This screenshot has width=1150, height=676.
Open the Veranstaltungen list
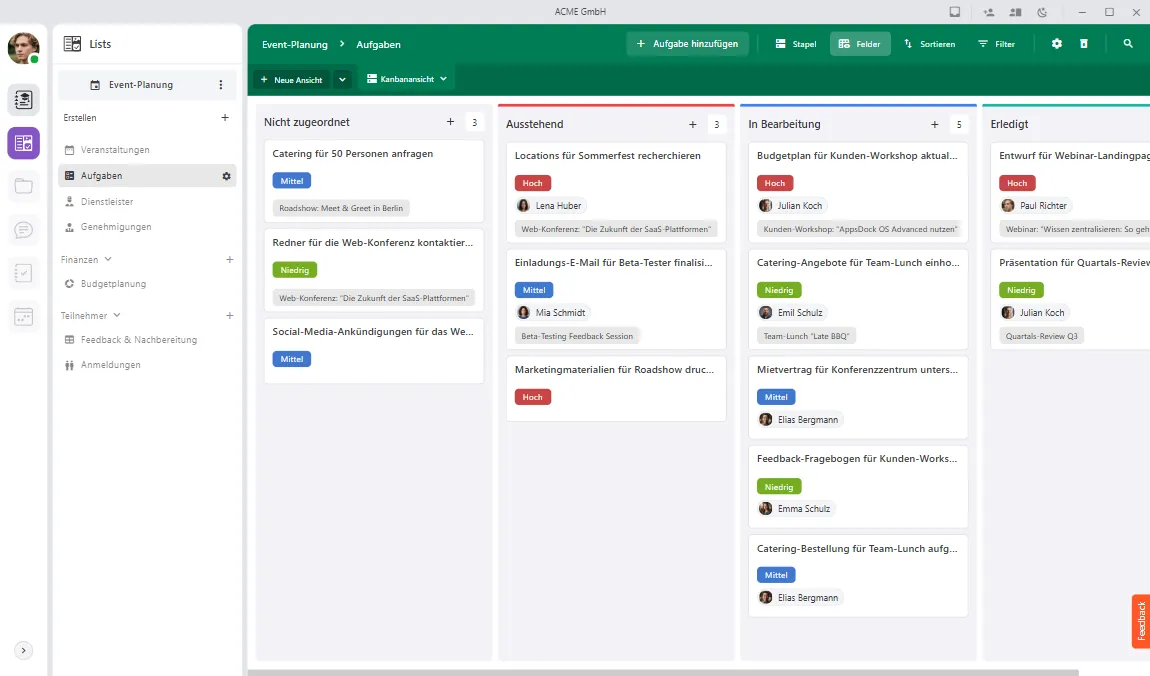(x=147, y=150)
